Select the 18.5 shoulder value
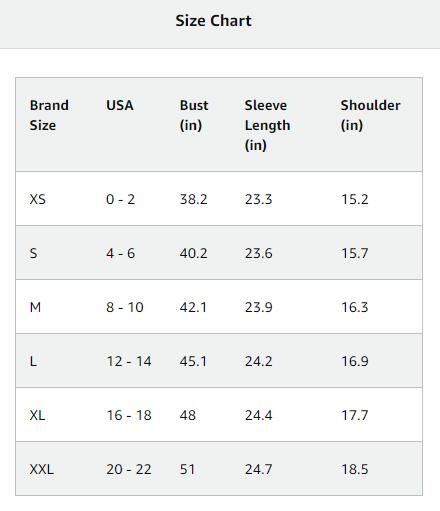 (x=355, y=469)
